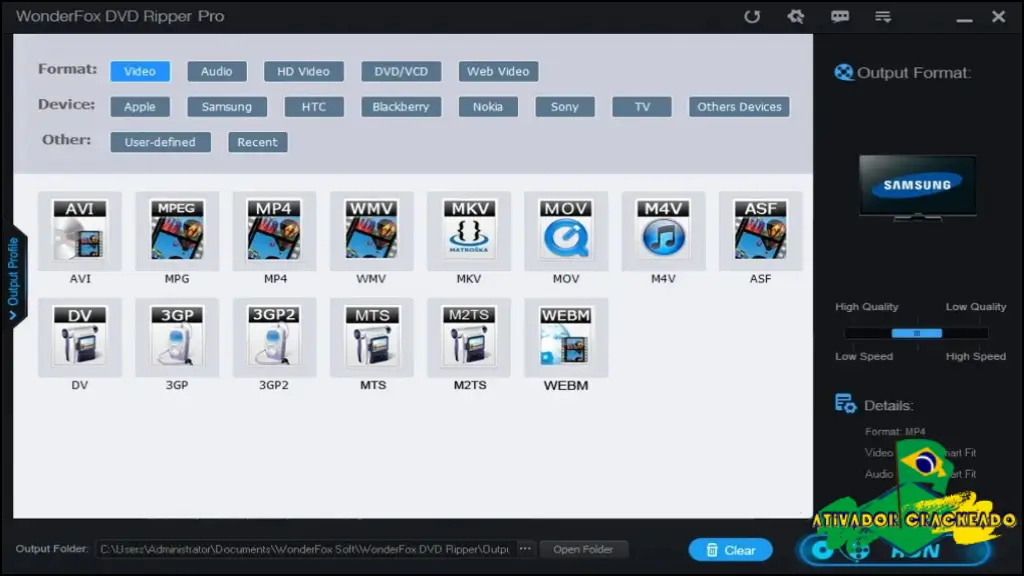Switch to the Video format tab

tap(140, 71)
